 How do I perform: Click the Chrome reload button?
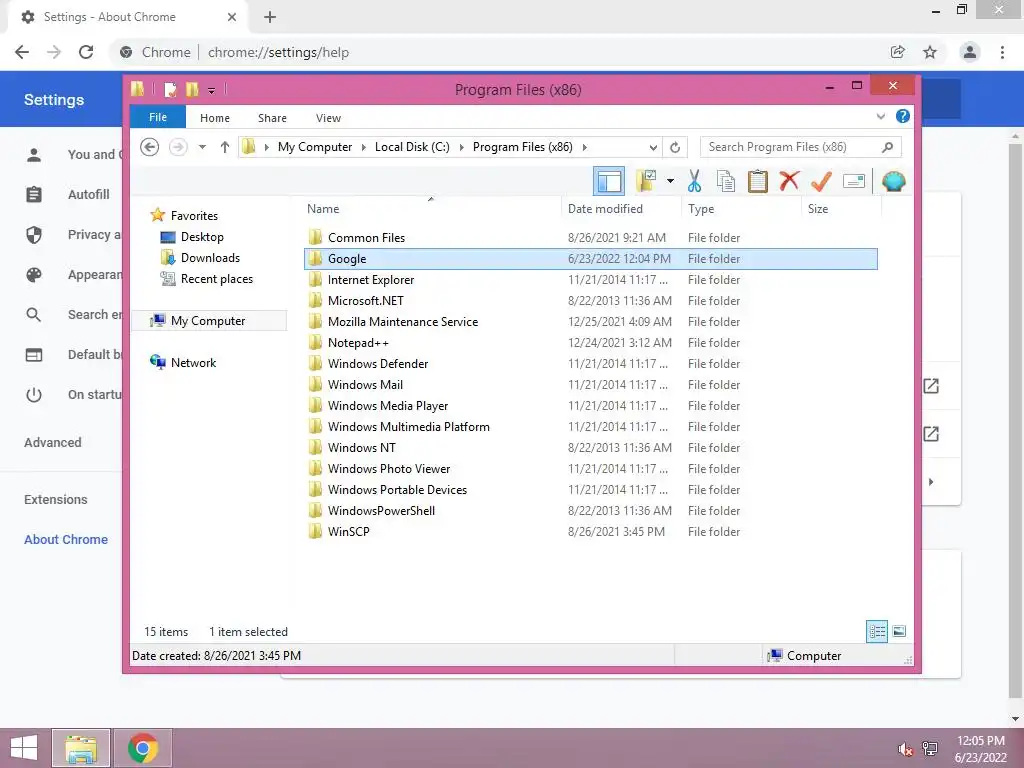point(86,52)
